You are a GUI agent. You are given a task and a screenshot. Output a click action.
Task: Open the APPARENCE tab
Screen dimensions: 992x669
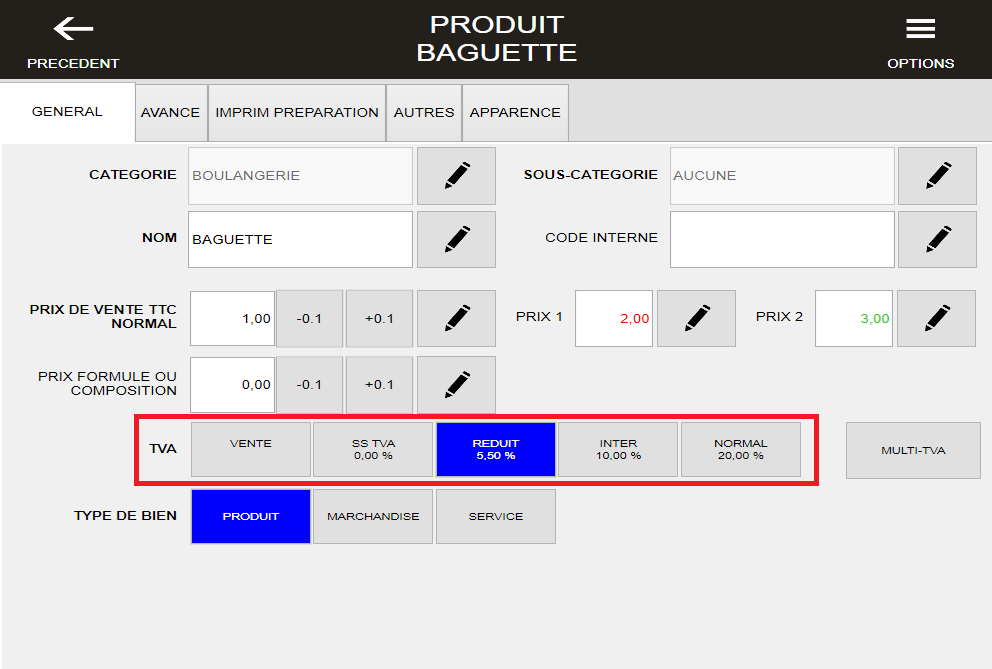pos(515,113)
